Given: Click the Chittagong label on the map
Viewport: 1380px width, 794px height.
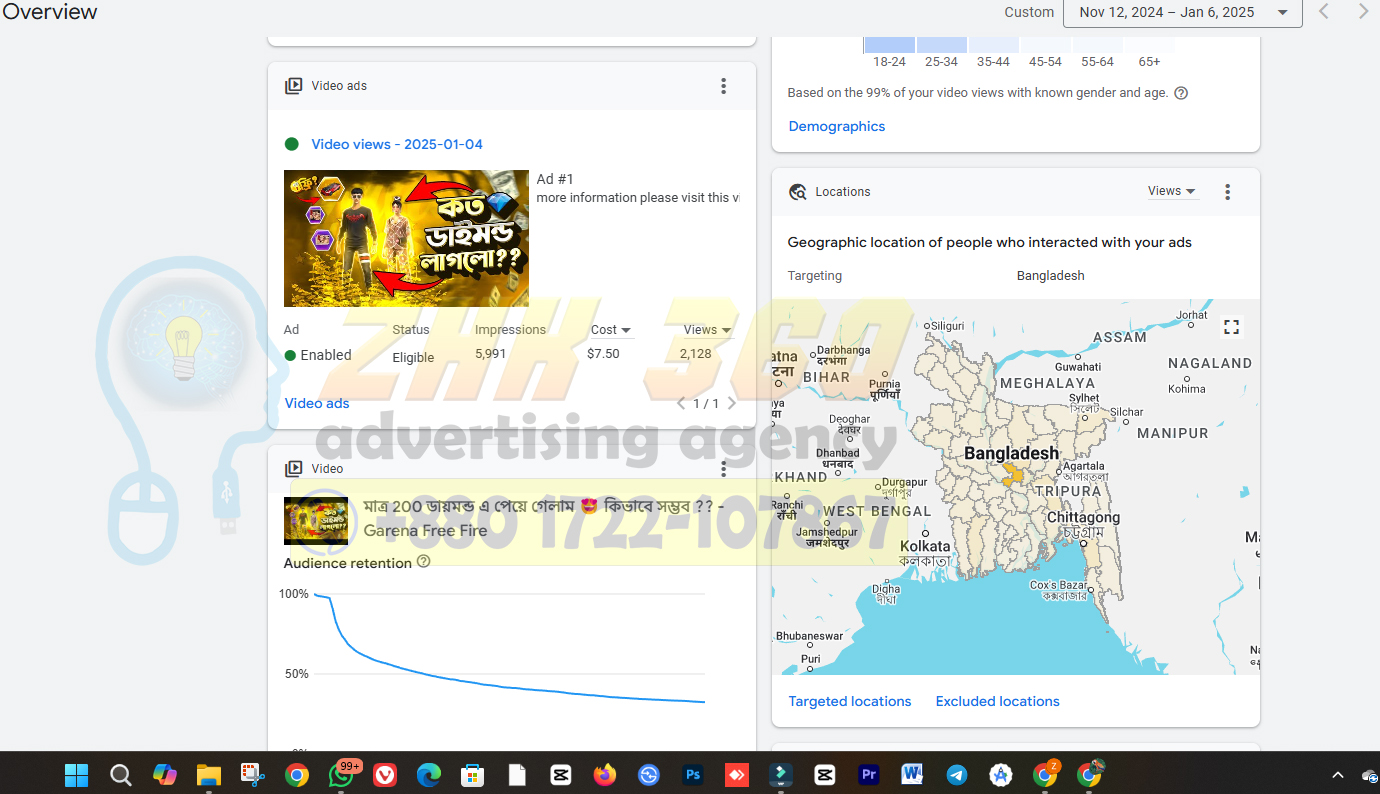Looking at the screenshot, I should tap(1083, 518).
